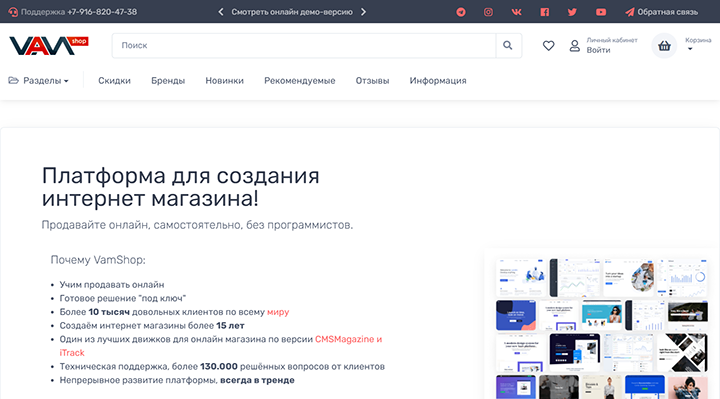The height and width of the screenshot is (399, 720).
Task: Click the template screenshots collage image
Action: [602, 328]
